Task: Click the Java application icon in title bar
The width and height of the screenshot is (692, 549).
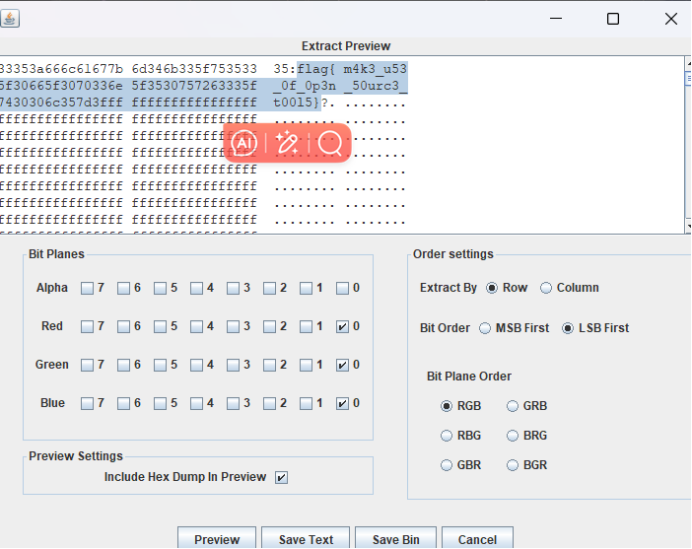Action: (10, 19)
